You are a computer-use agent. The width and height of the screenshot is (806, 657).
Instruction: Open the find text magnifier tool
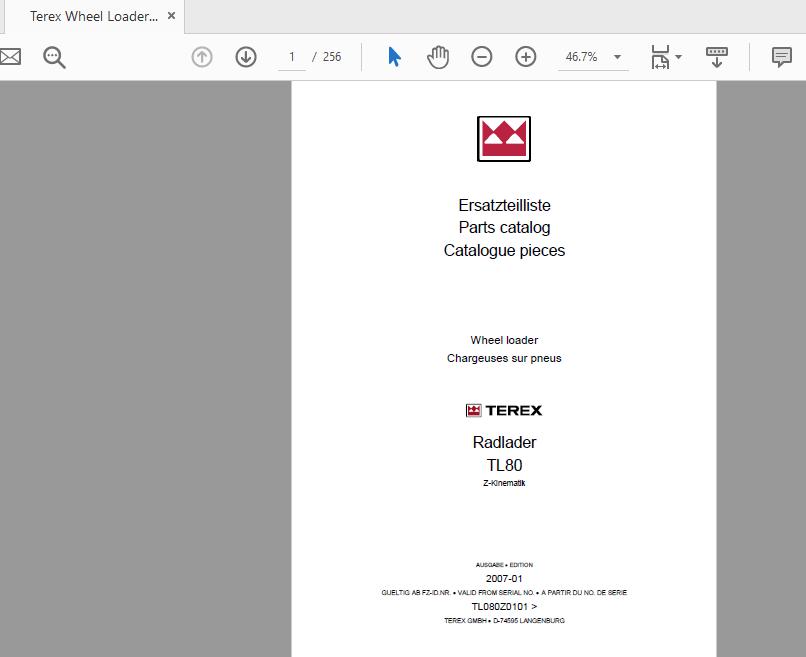(x=54, y=57)
